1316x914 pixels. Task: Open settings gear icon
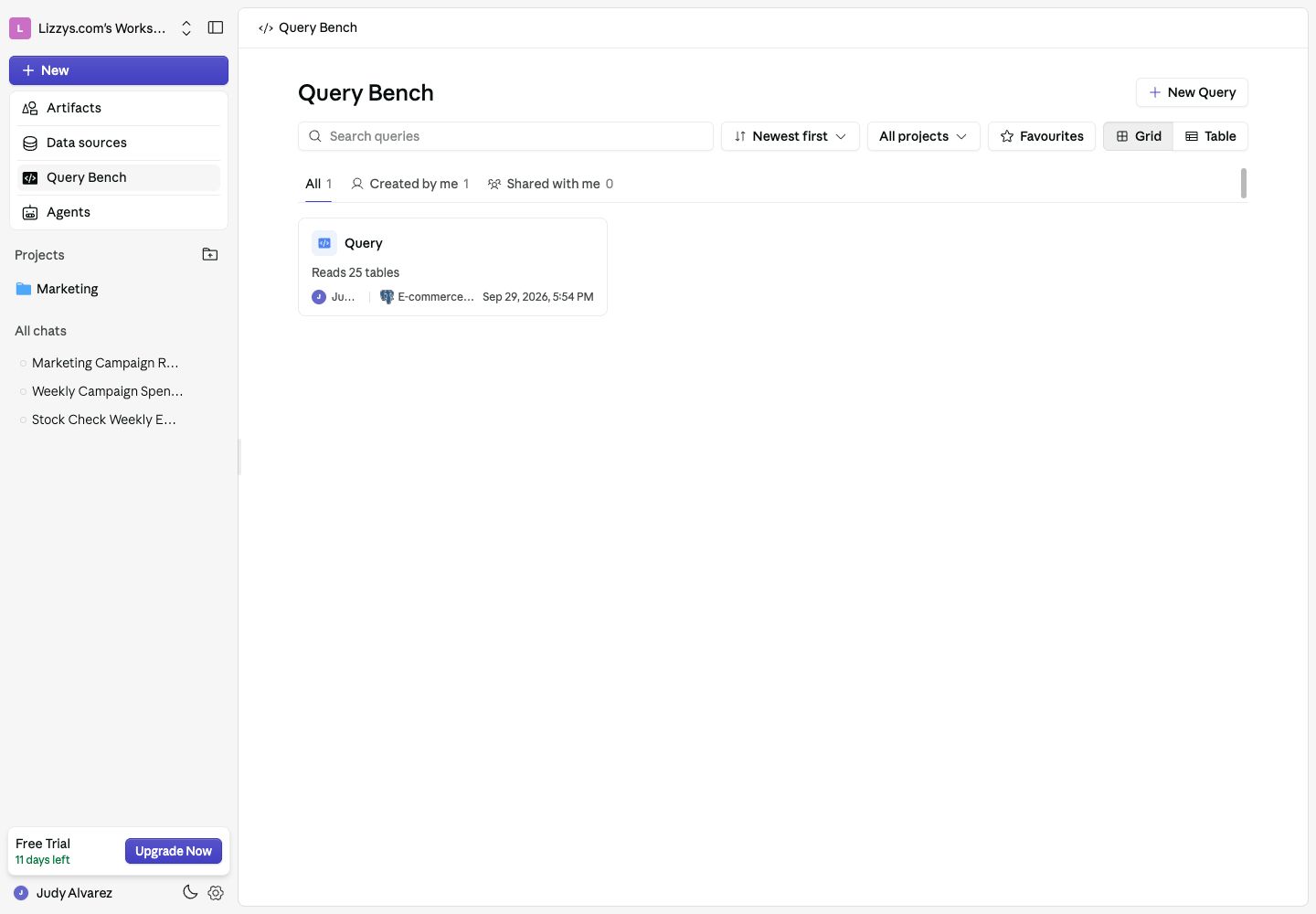pos(216,893)
